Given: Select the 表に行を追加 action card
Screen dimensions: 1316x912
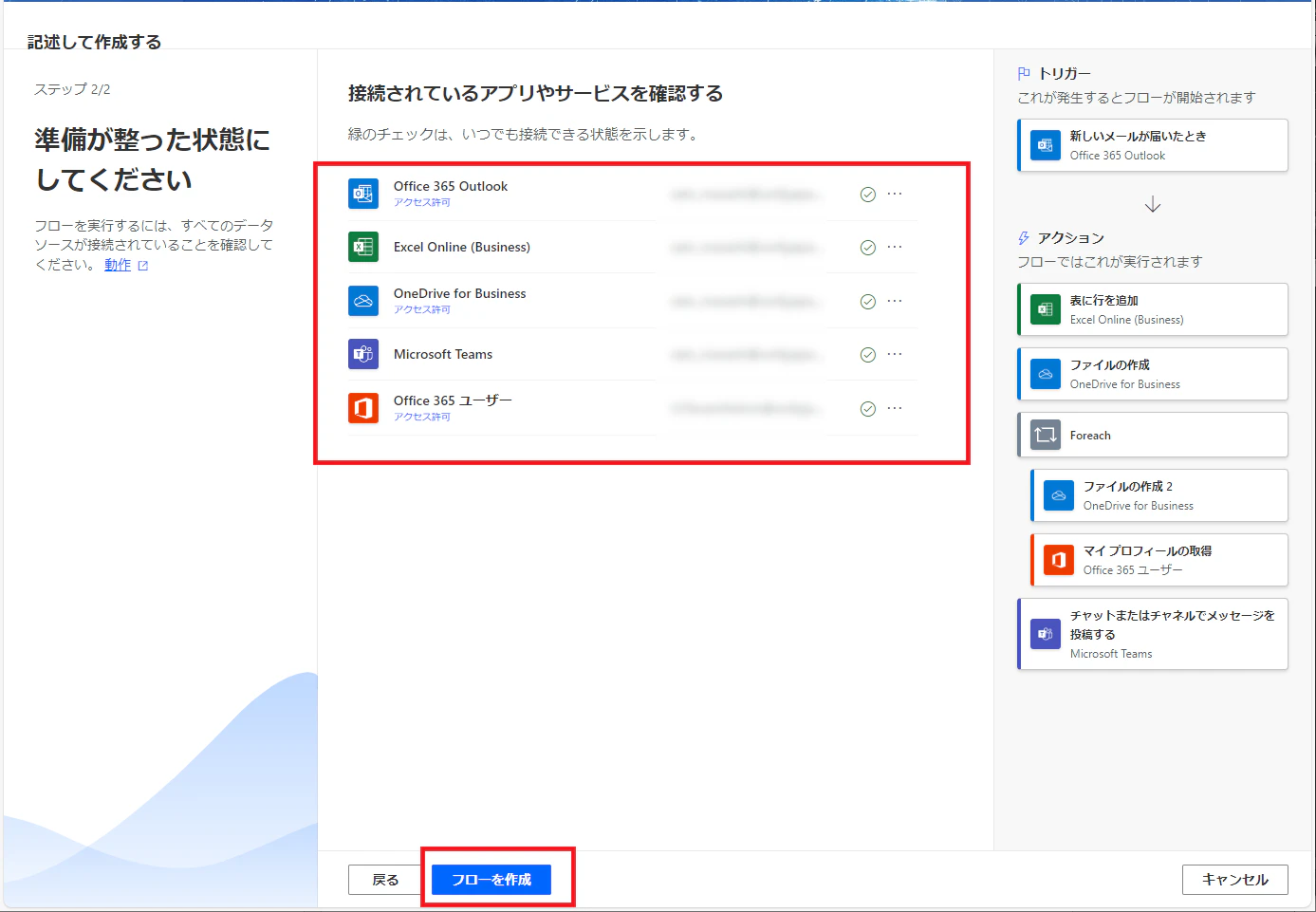Looking at the screenshot, I should pos(1153,309).
